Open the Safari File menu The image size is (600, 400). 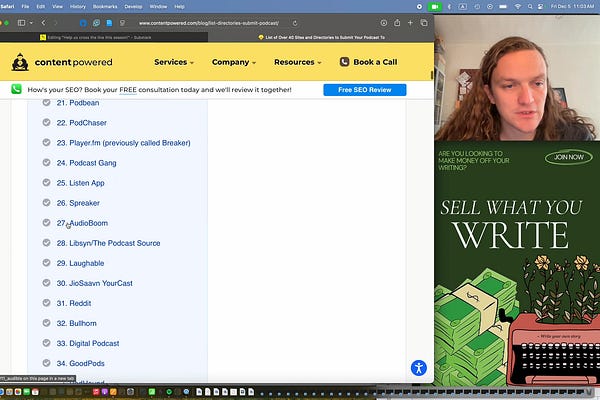25,7
